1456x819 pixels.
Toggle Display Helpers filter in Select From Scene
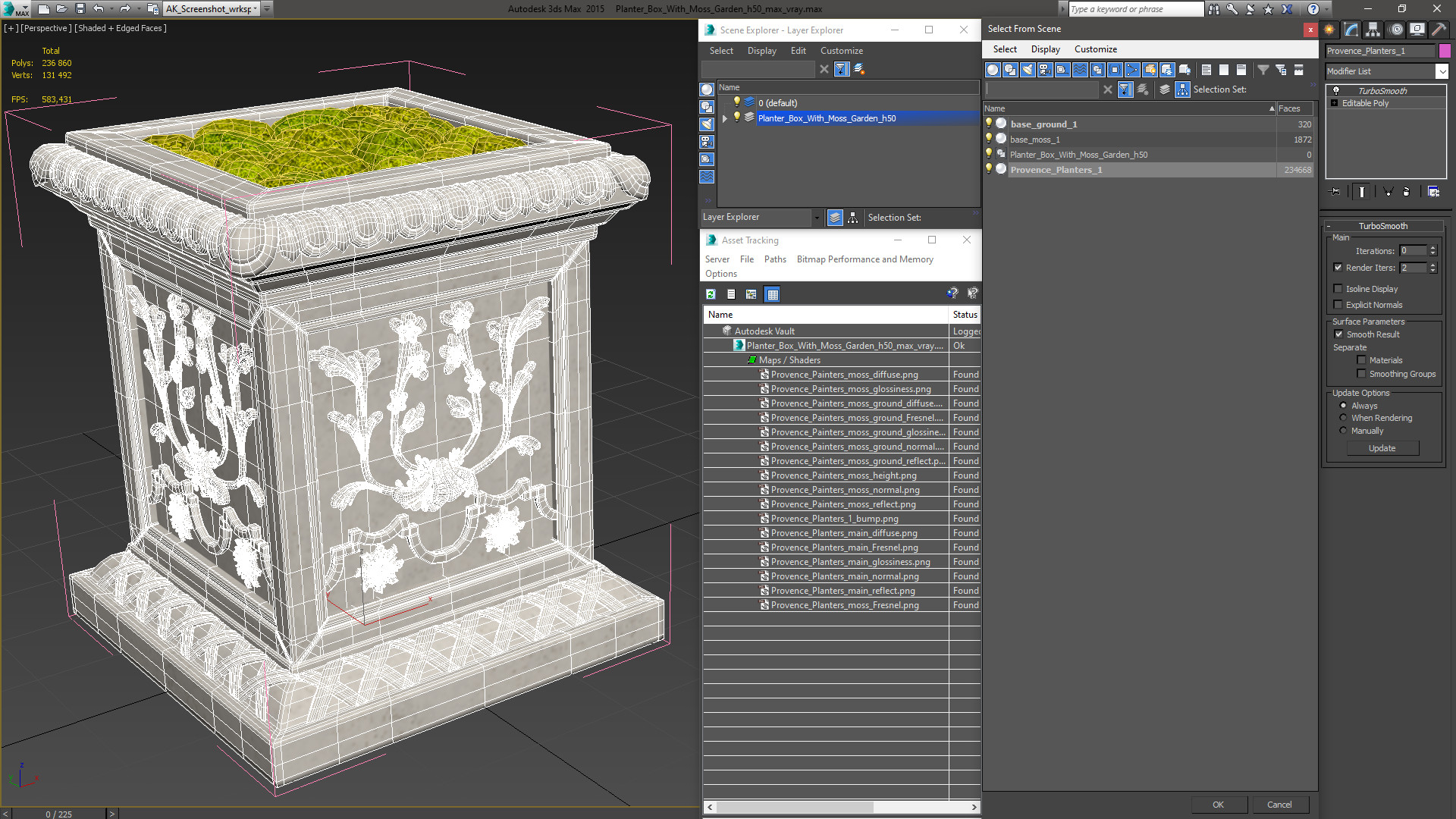[x=1062, y=70]
